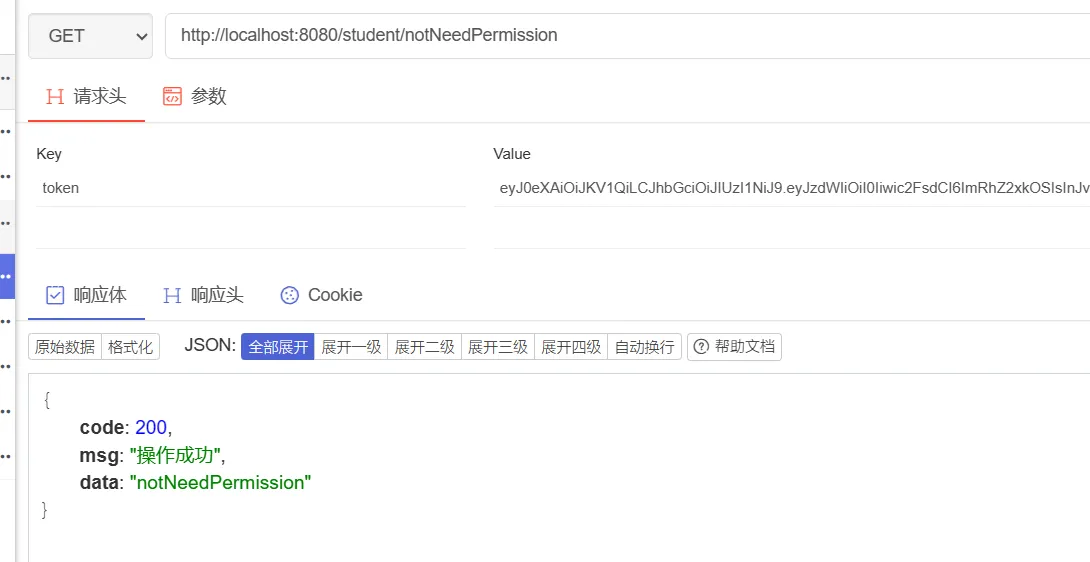Click the request URL input field
Viewport: 1090px width, 562px height.
click(620, 36)
